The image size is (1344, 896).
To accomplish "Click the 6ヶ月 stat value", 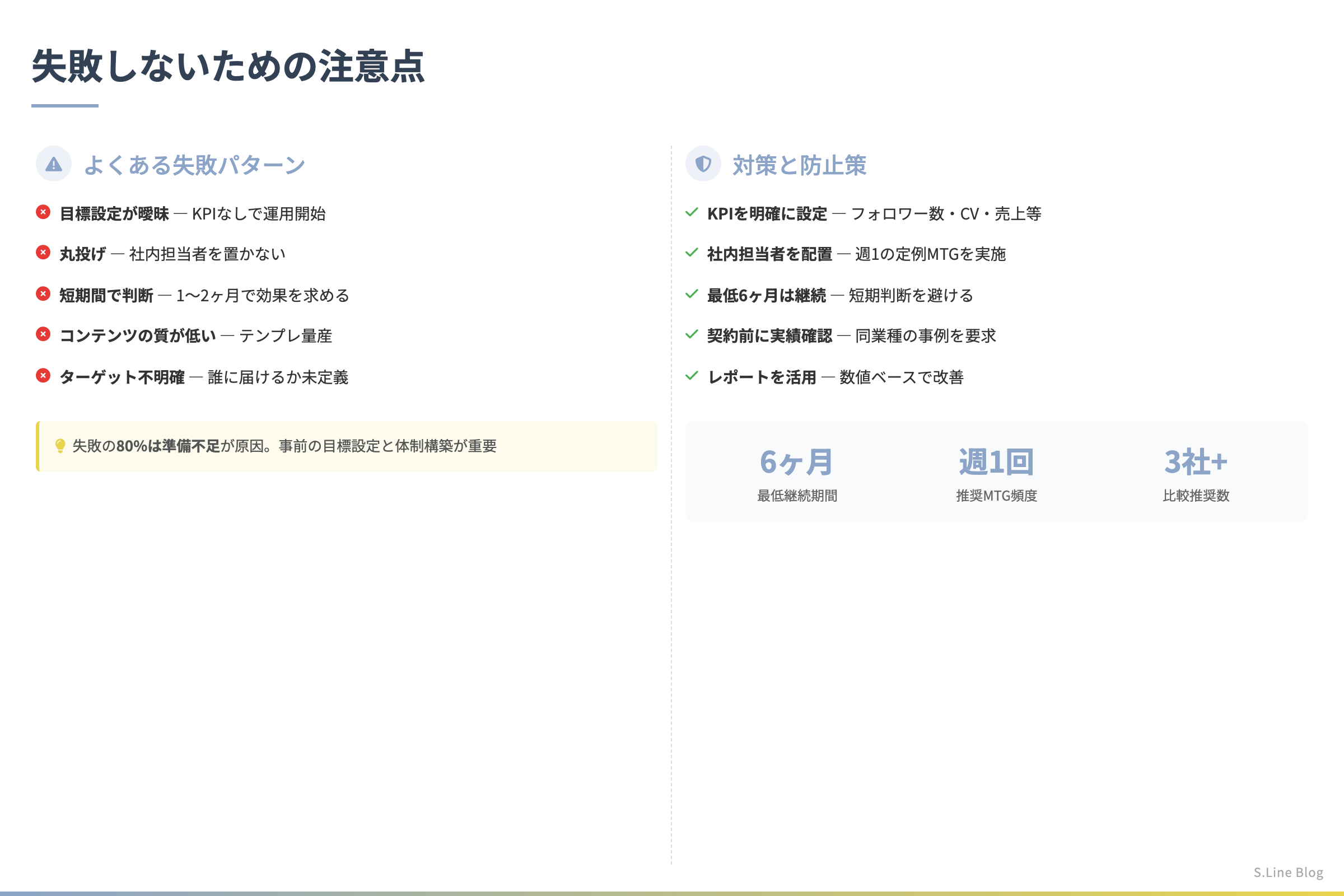I will pyautogui.click(x=796, y=461).
